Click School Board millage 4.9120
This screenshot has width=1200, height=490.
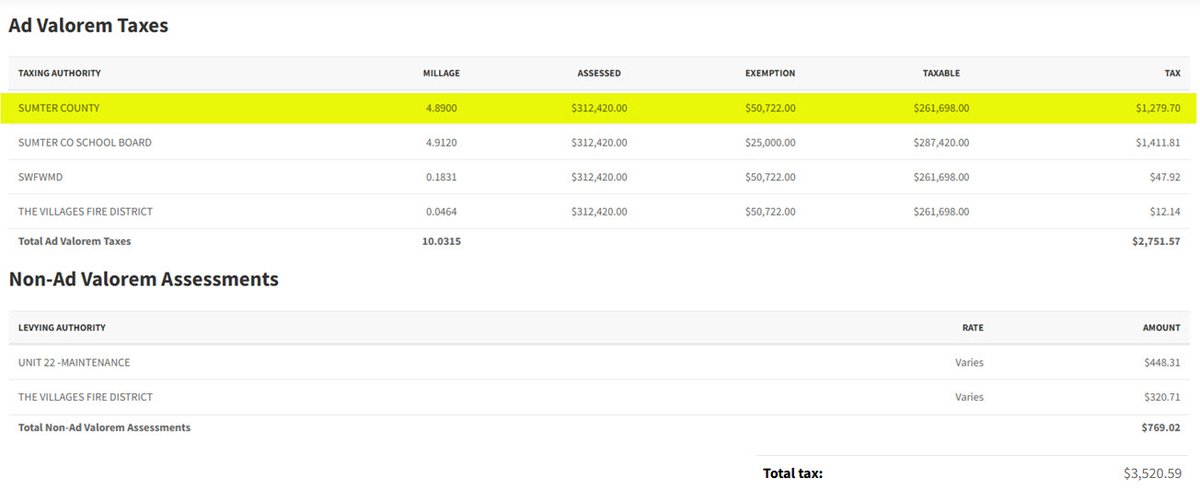point(441,143)
